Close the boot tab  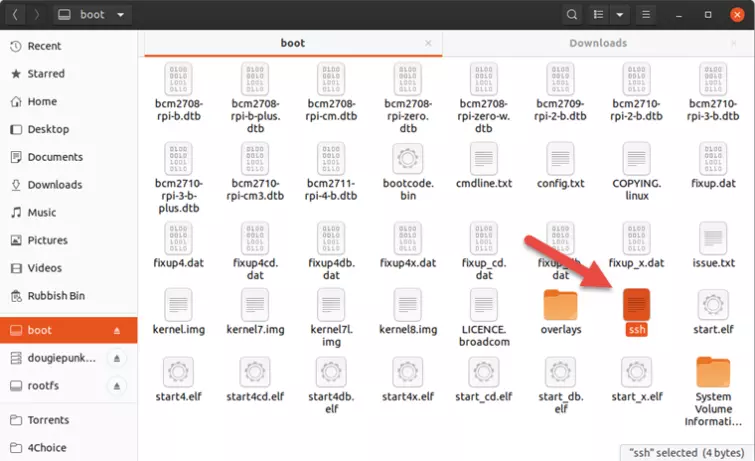tap(428, 43)
